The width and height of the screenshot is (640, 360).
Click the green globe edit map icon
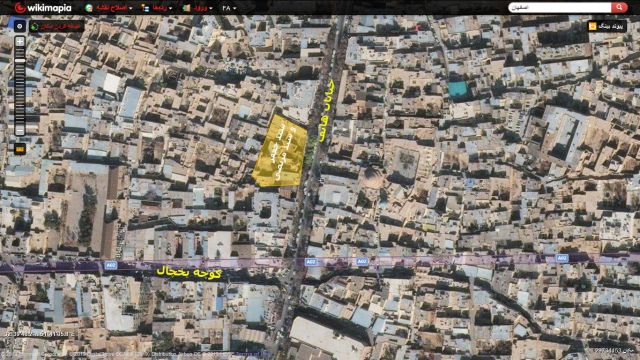pyautogui.click(x=89, y=8)
